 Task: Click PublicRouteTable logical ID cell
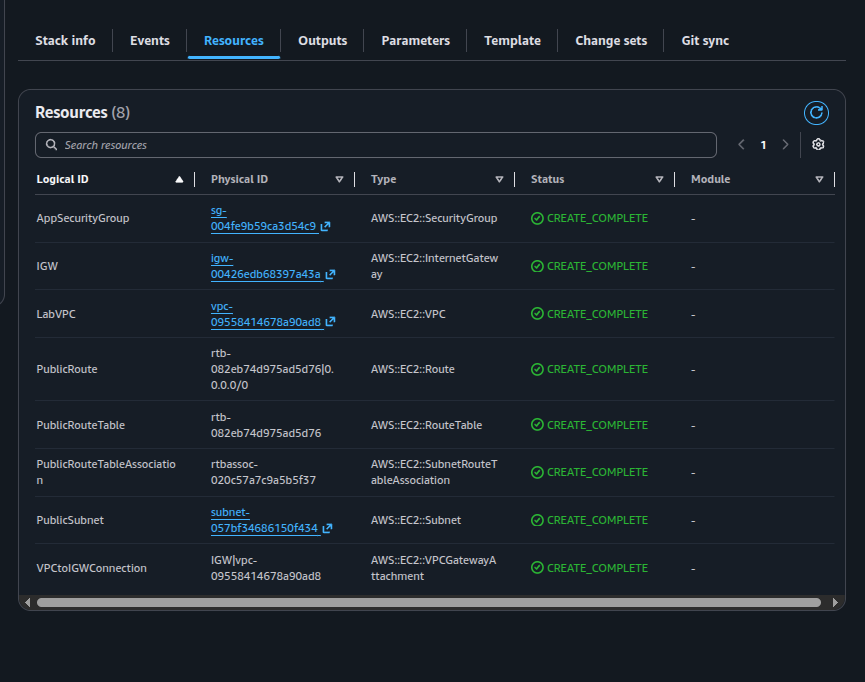point(81,425)
